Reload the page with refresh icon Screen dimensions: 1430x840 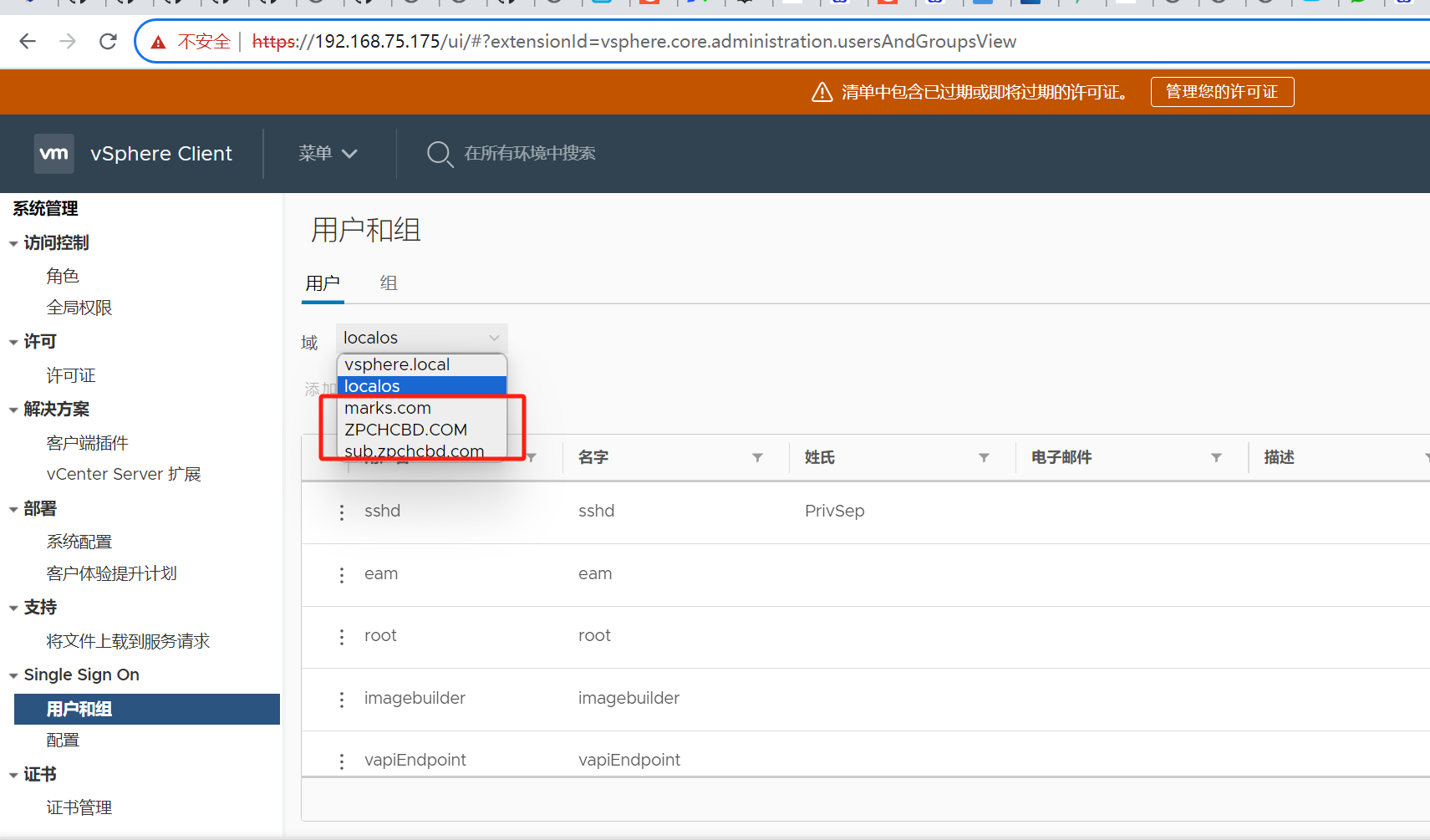[x=108, y=41]
